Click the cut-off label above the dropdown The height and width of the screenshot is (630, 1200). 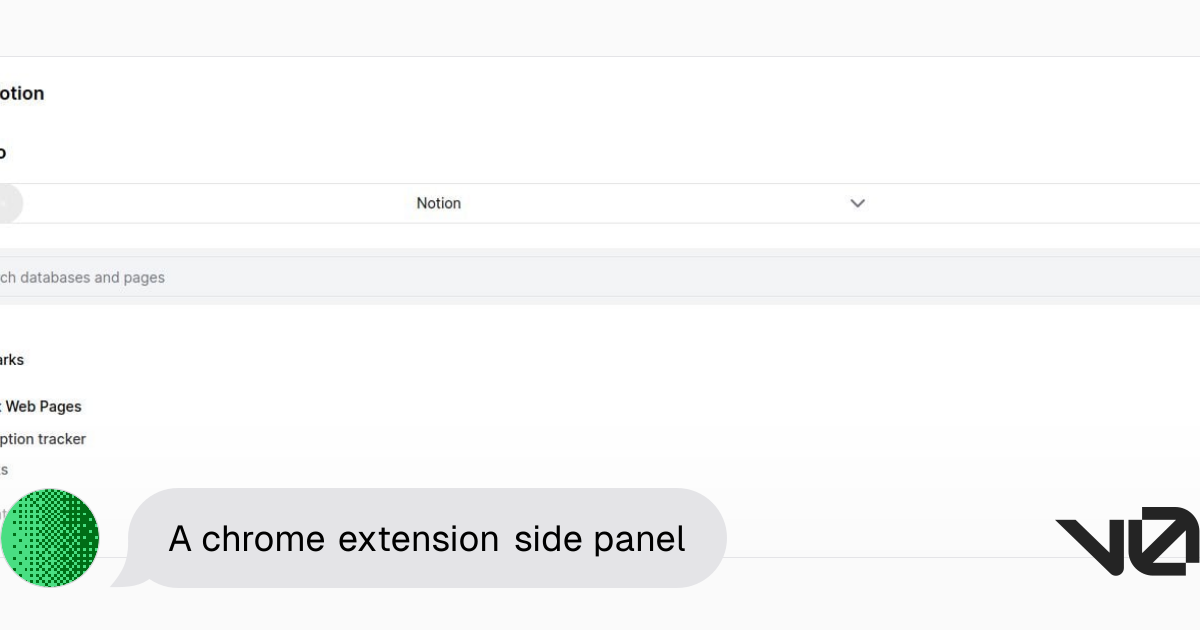coord(3,153)
